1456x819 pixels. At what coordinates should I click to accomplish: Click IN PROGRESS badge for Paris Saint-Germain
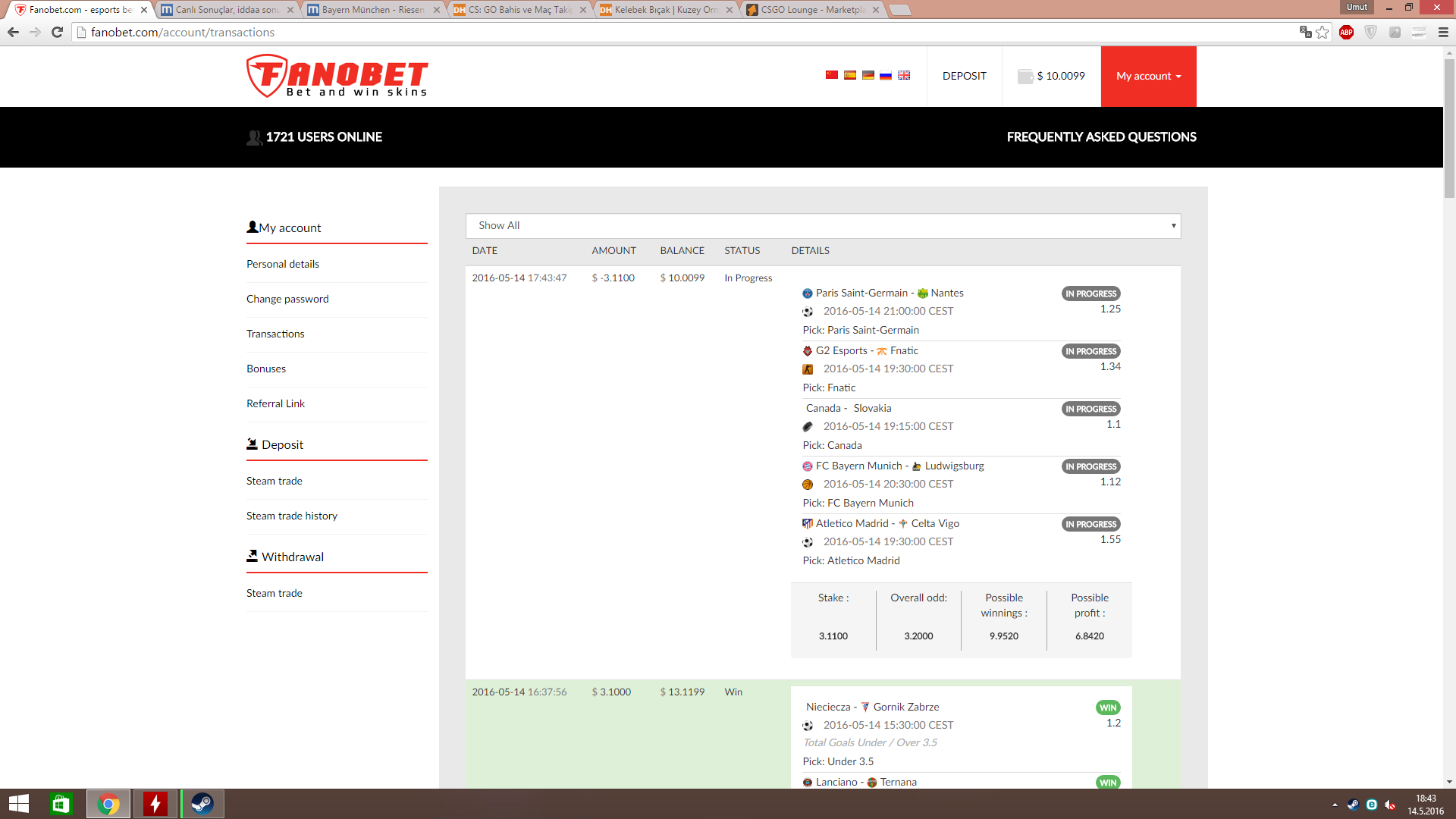pyautogui.click(x=1090, y=294)
